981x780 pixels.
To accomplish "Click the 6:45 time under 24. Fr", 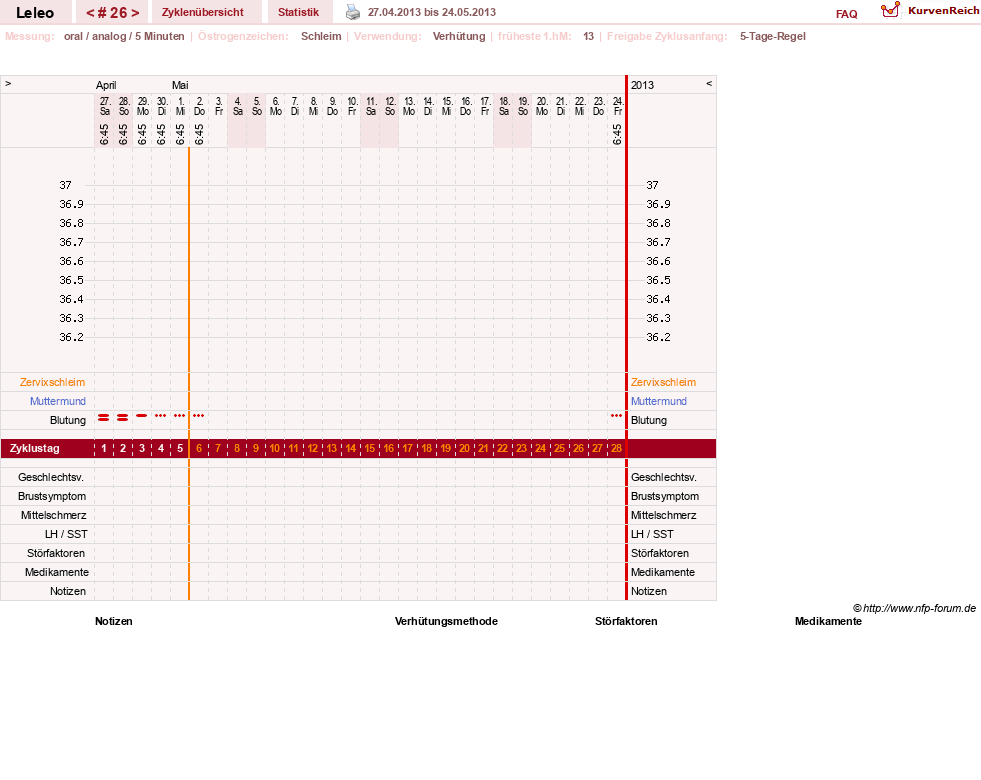I will pos(618,134).
